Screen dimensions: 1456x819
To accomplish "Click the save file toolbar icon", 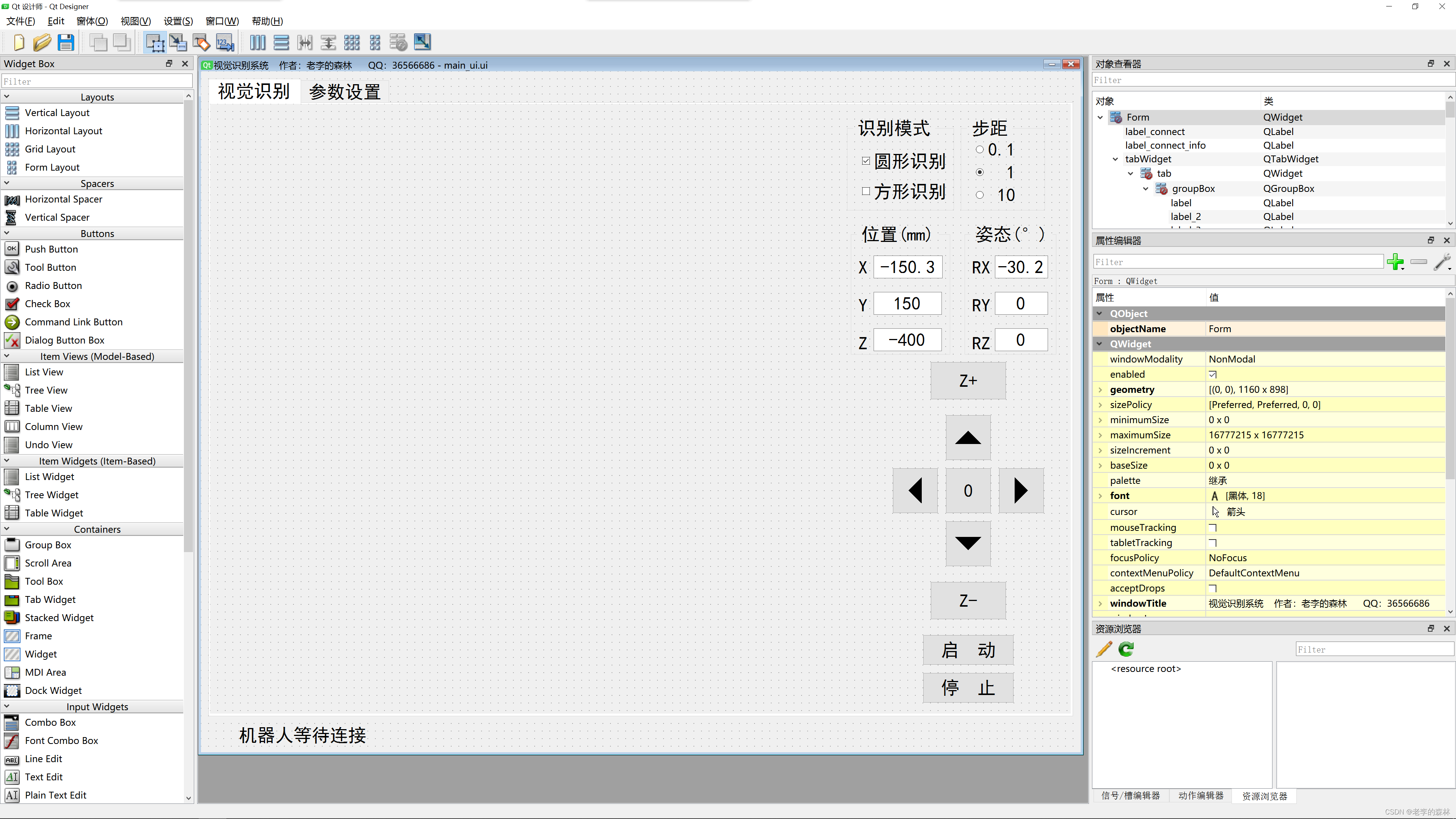I will tap(66, 42).
